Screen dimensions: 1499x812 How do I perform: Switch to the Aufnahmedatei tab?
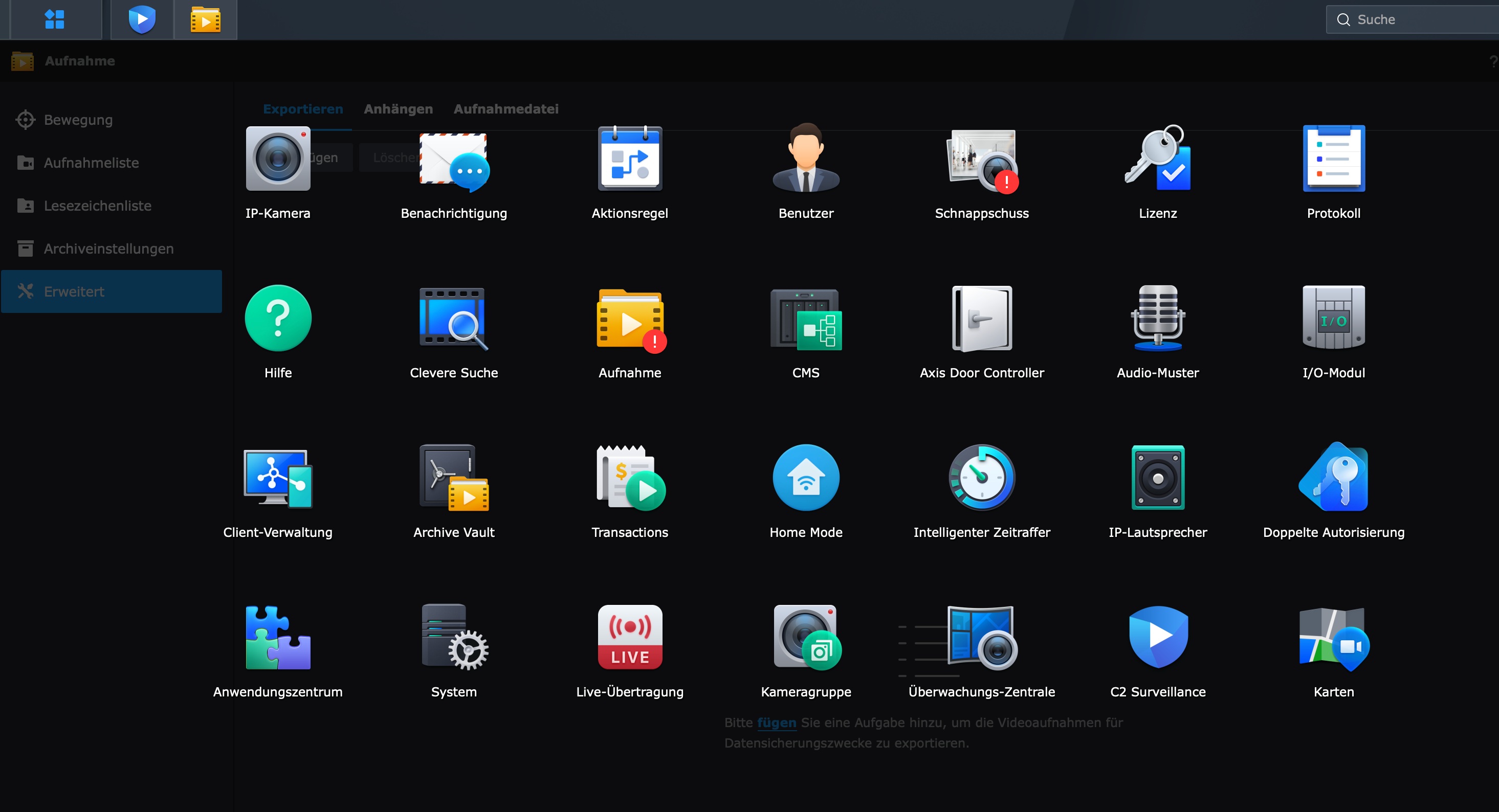click(505, 109)
